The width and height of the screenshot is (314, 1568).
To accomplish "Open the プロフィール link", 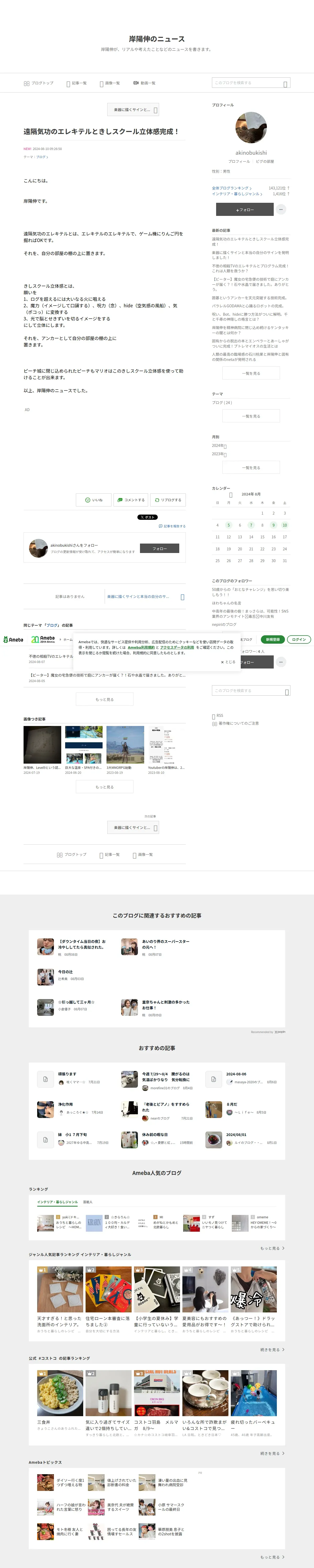I will (x=239, y=161).
